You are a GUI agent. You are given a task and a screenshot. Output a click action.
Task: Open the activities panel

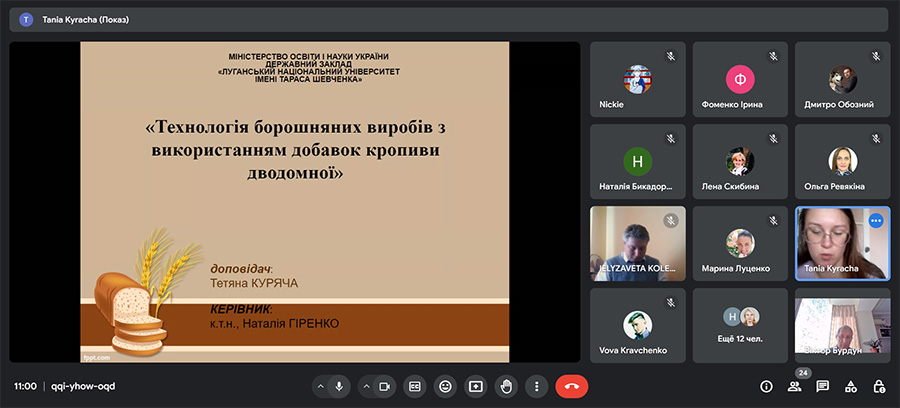[x=851, y=386]
